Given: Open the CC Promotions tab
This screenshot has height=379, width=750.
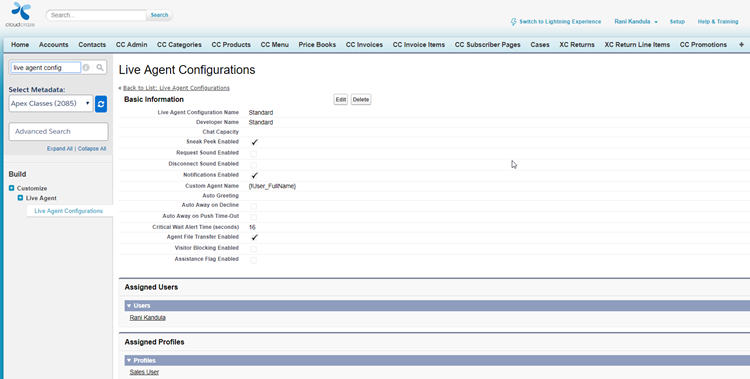Looking at the screenshot, I should coord(703,45).
